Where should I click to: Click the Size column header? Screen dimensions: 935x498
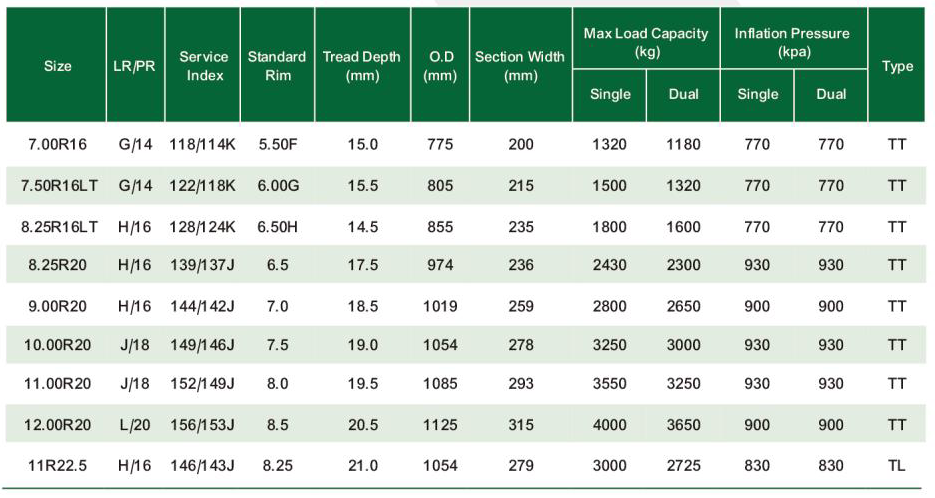click(x=58, y=66)
